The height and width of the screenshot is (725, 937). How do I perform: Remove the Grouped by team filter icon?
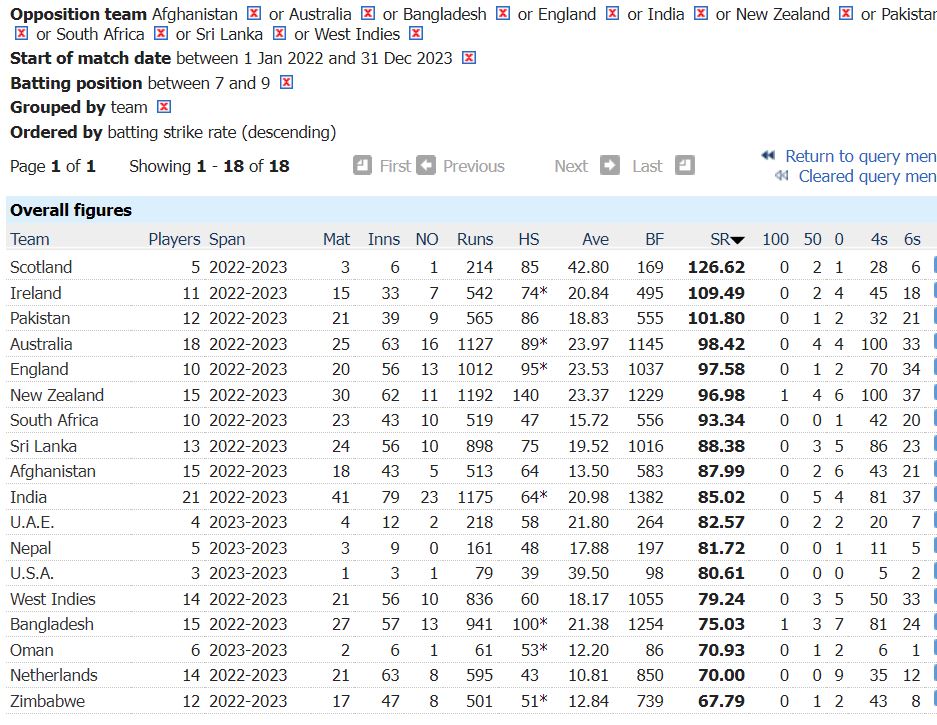tap(164, 107)
